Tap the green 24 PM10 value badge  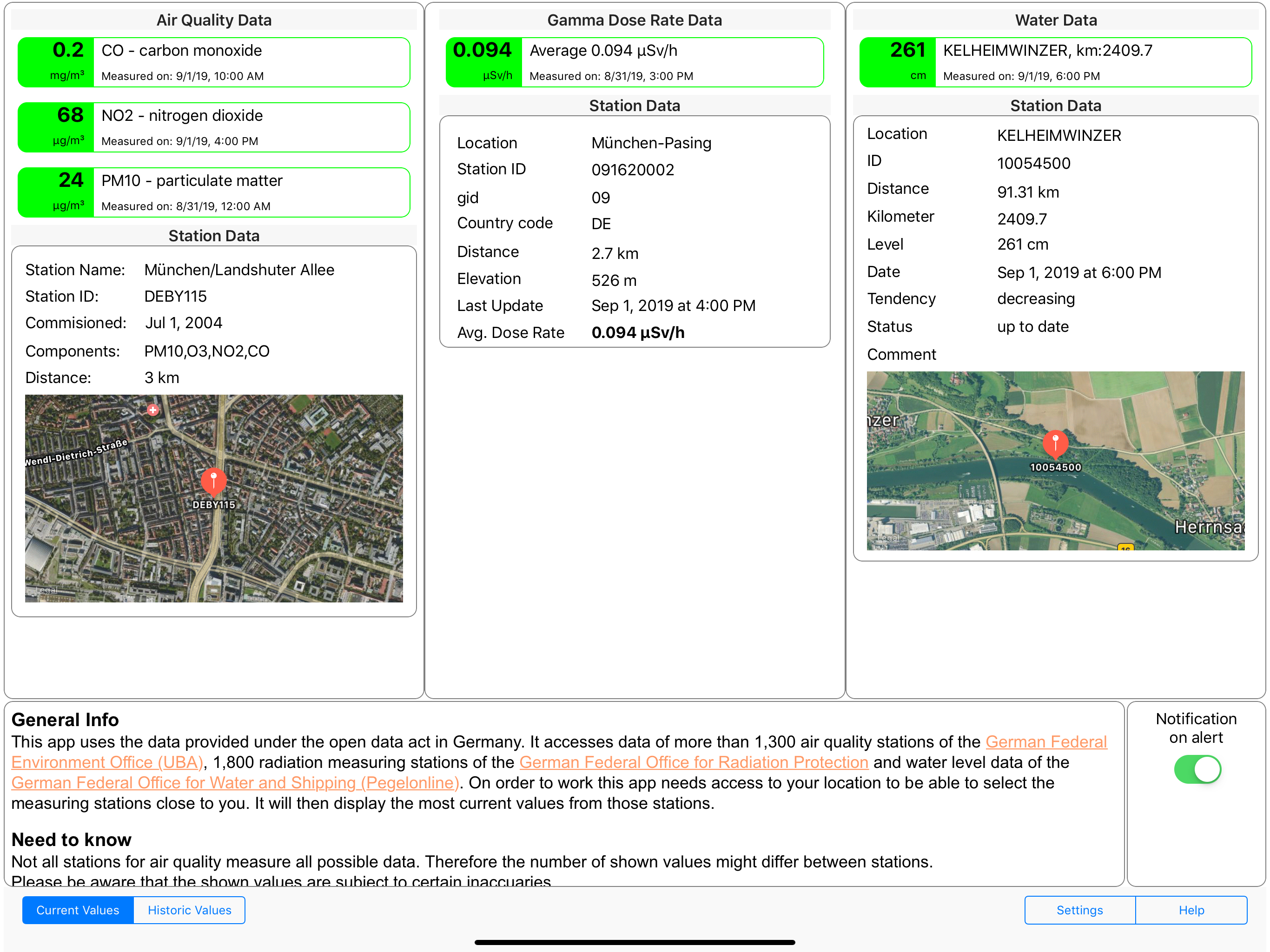tap(56, 192)
